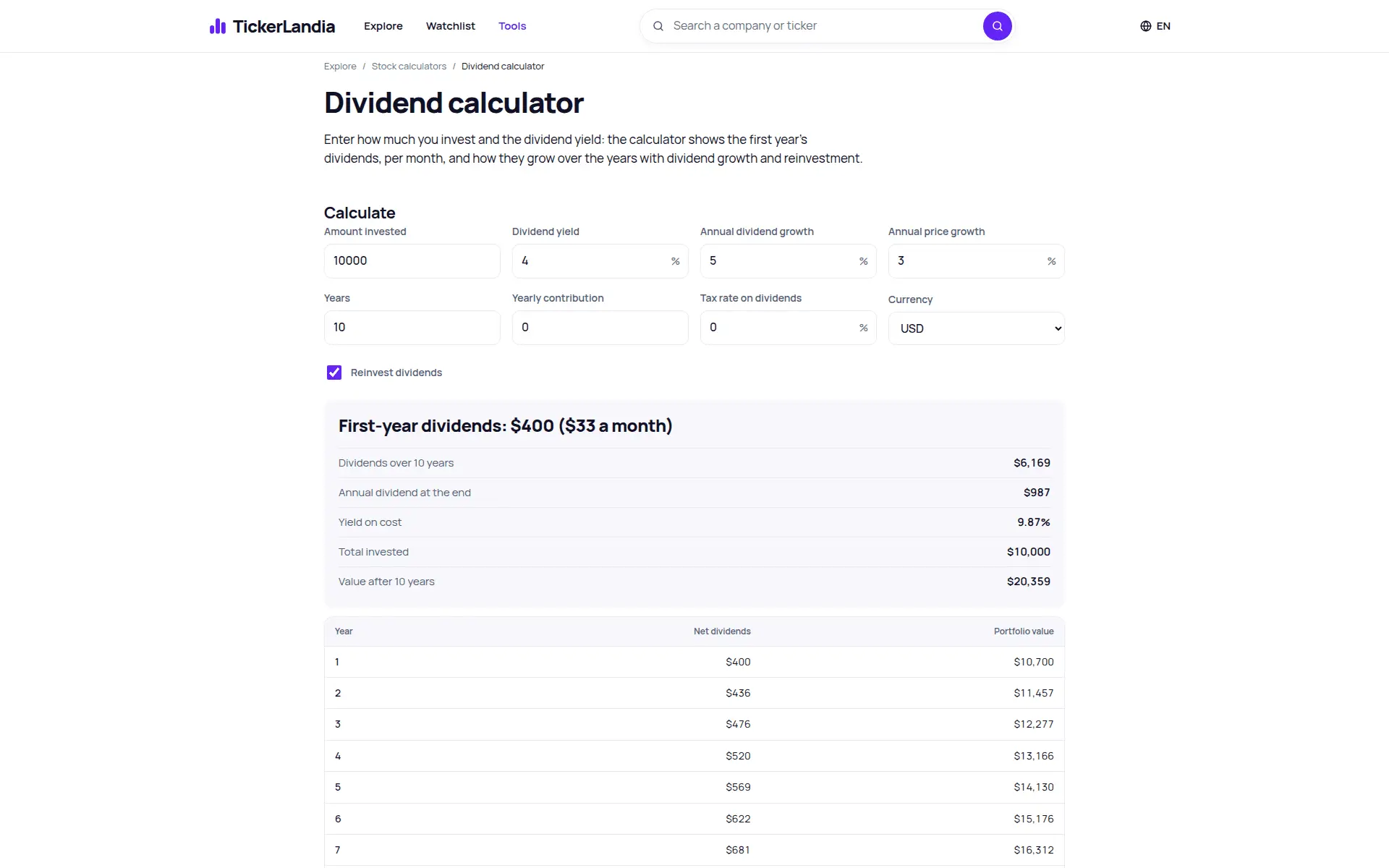
Task: Click the Year column header
Action: (344, 631)
